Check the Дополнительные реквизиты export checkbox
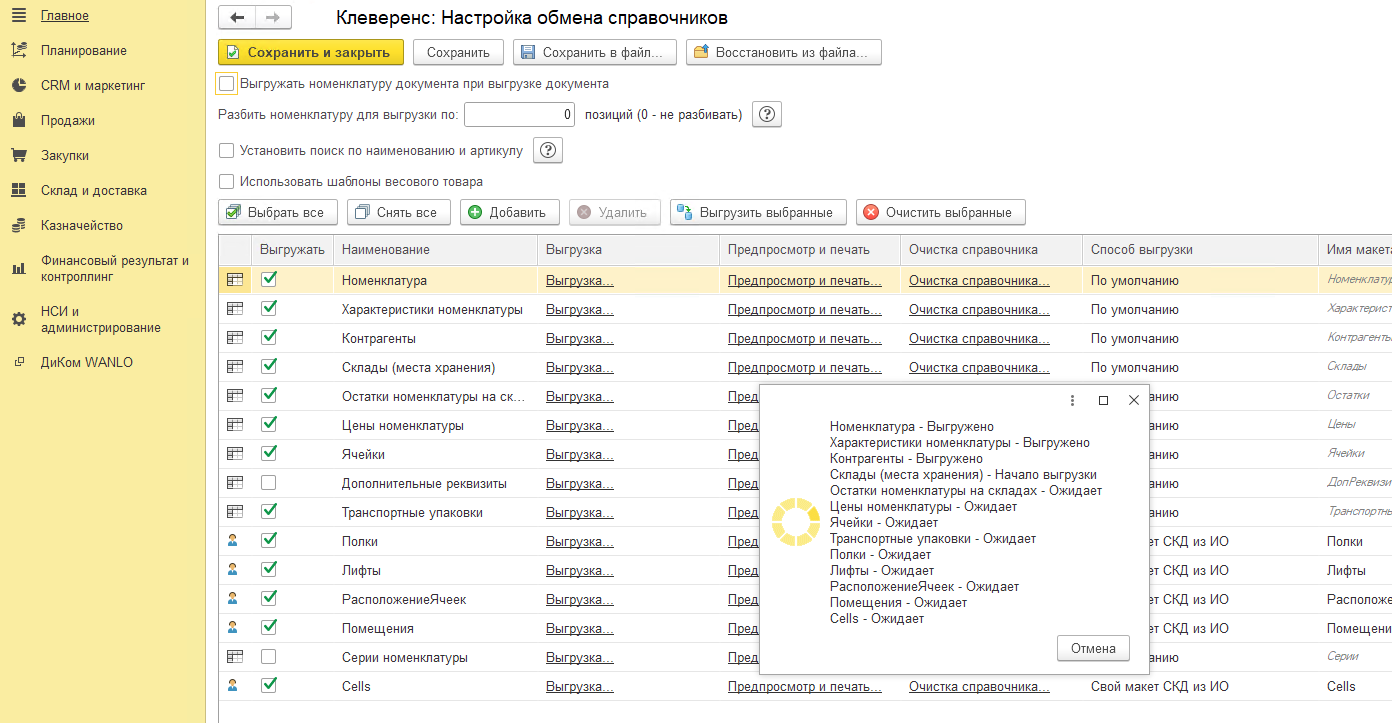The image size is (1392, 723). 268,483
